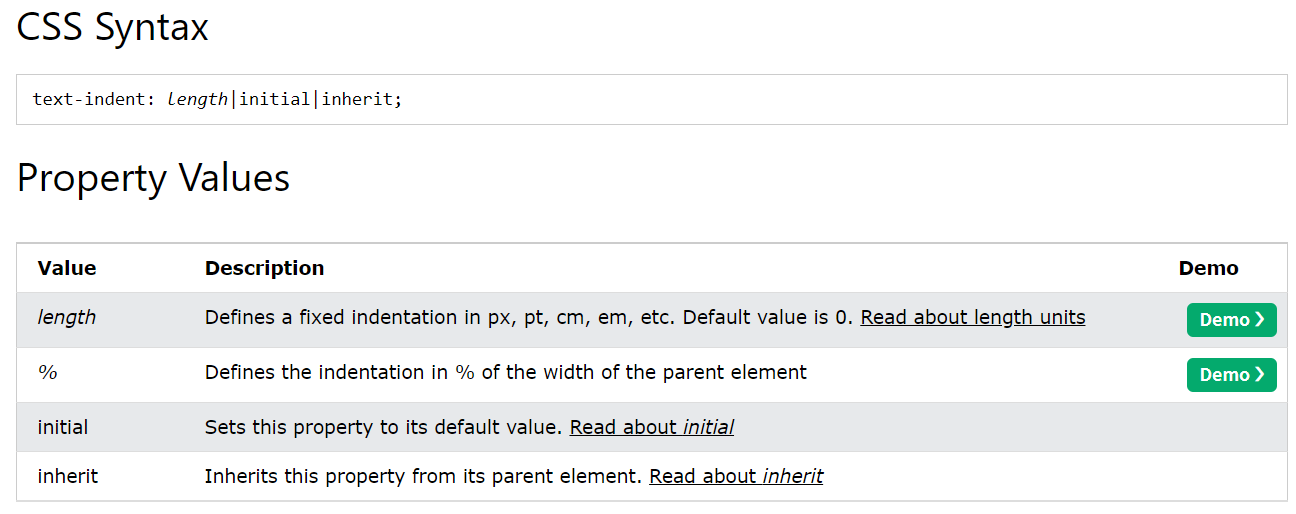Click the 'CSS Syntax' heading
The height and width of the screenshot is (514, 1296).
click(112, 27)
